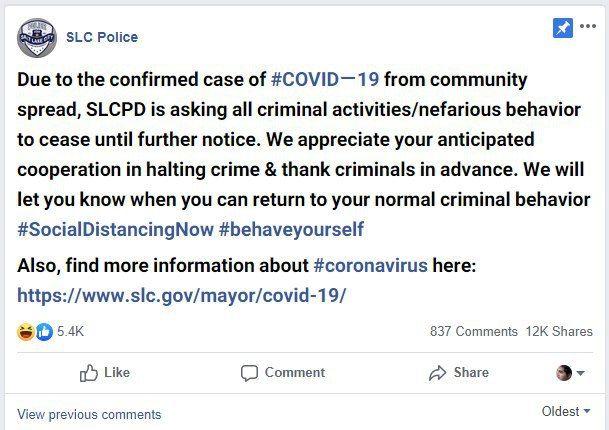The height and width of the screenshot is (430, 609).
Task: Open the #behaveyourself hashtag
Action: [x=291, y=229]
